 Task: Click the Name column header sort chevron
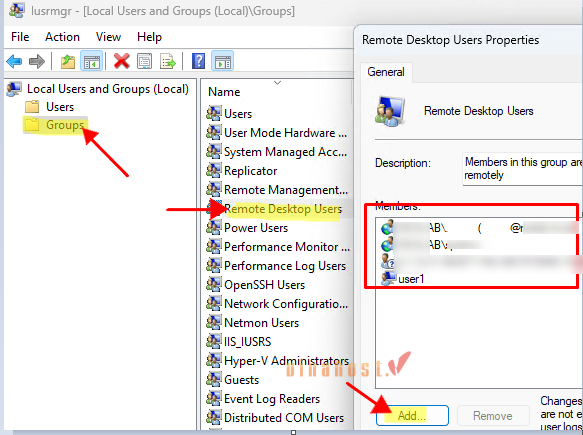[x=277, y=83]
